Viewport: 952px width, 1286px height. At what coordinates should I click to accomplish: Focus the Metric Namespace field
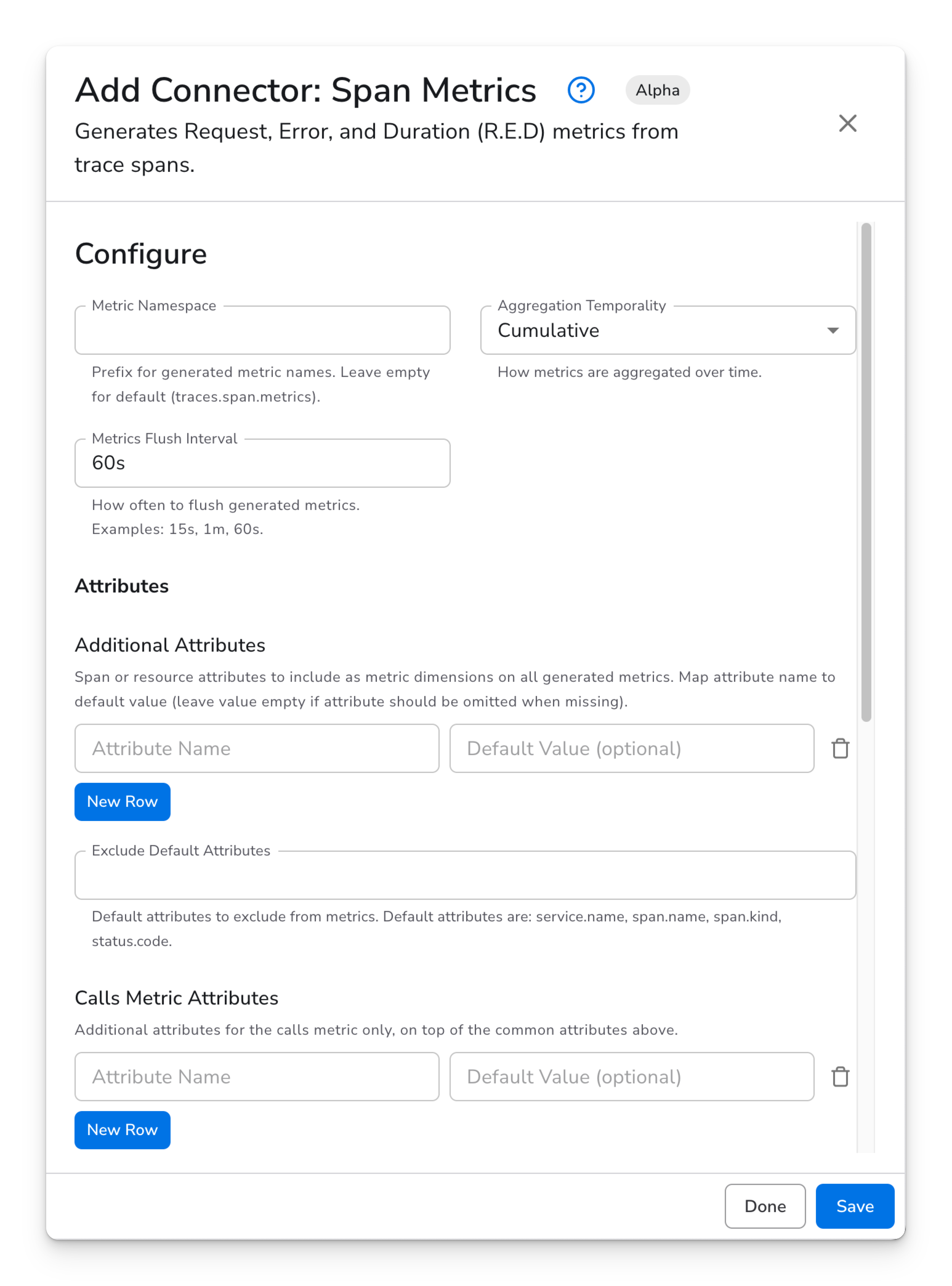pos(262,330)
